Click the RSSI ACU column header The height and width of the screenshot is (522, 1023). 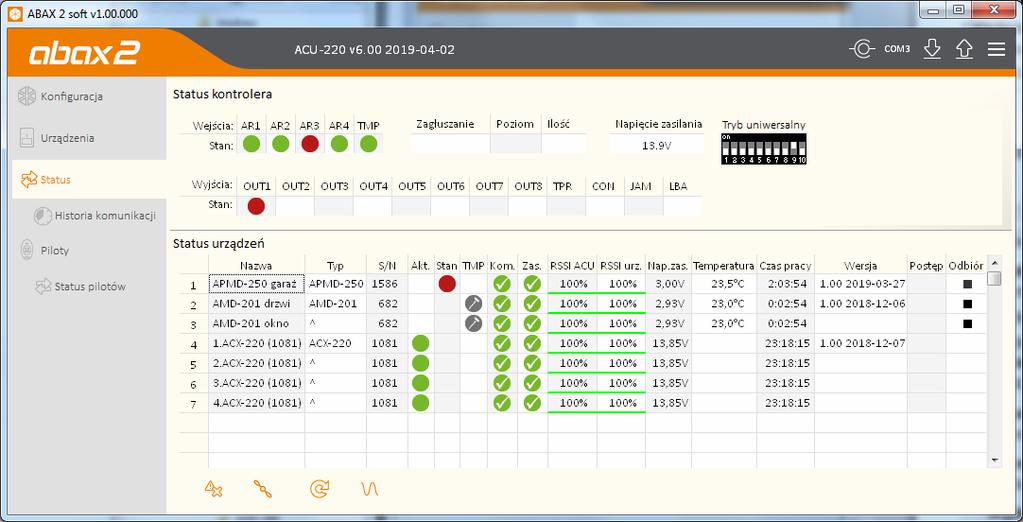[x=572, y=266]
